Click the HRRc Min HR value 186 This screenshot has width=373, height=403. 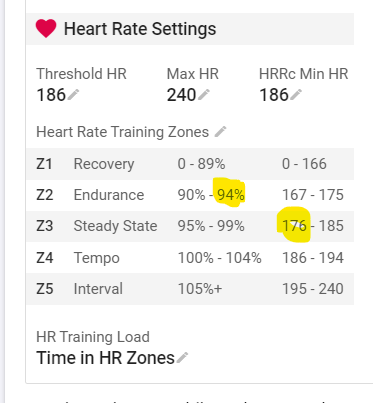(x=274, y=95)
